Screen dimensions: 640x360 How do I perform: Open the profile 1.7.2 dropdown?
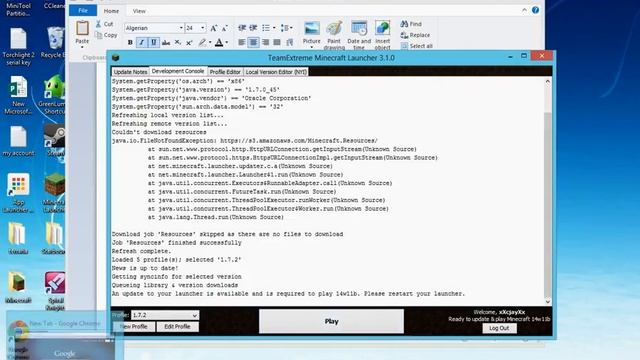(165, 315)
